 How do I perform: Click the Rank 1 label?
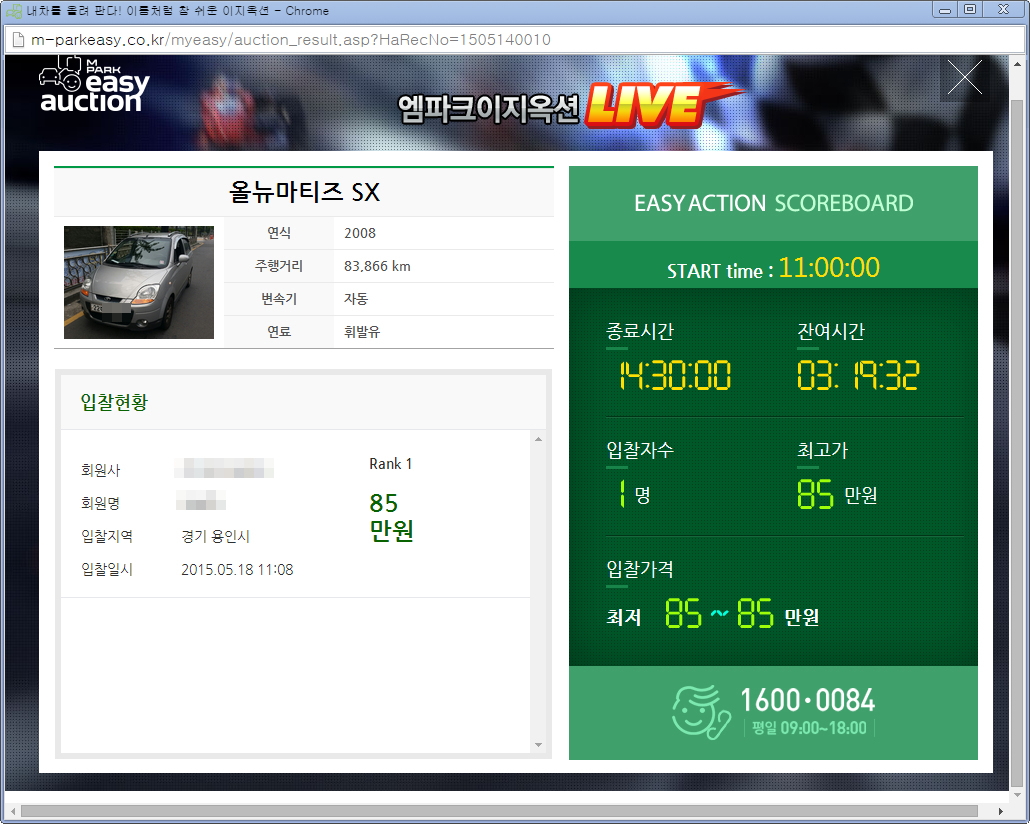click(391, 464)
